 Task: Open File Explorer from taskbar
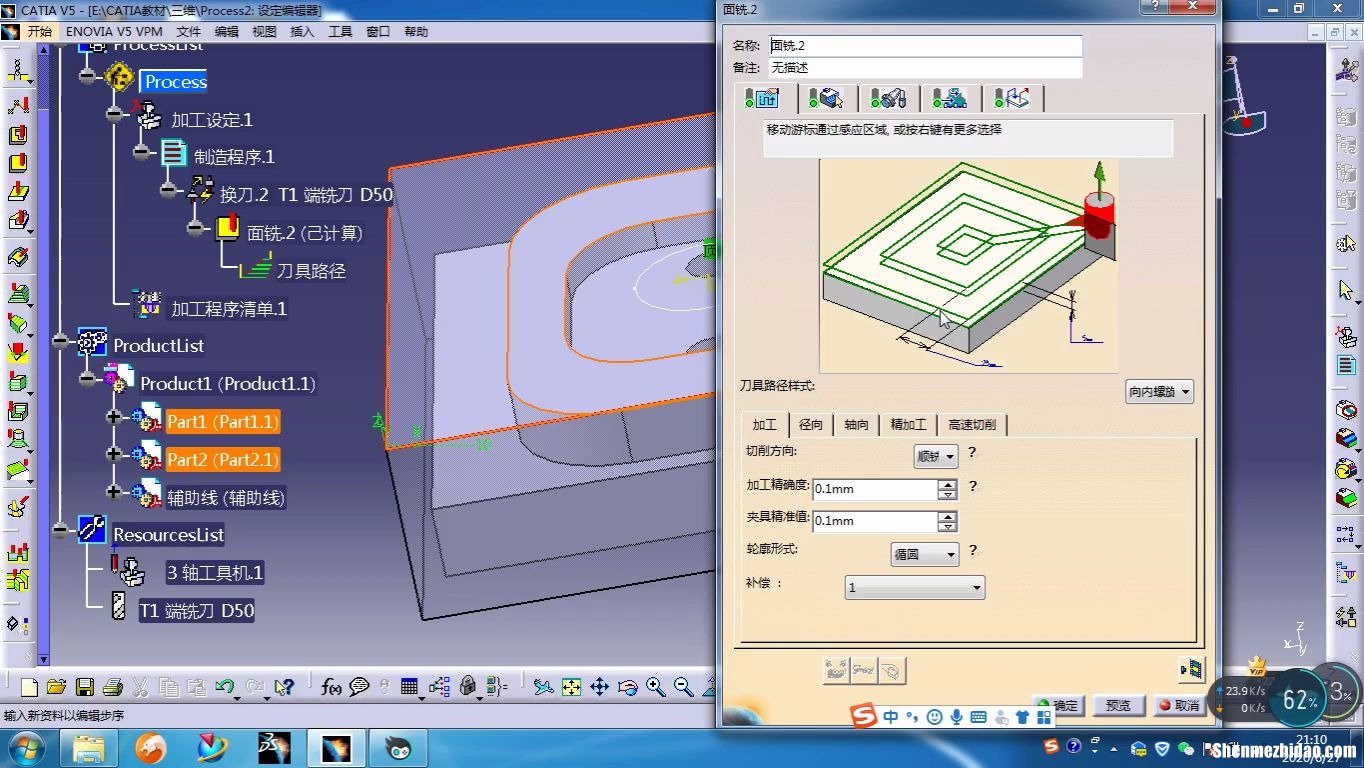click(x=89, y=748)
